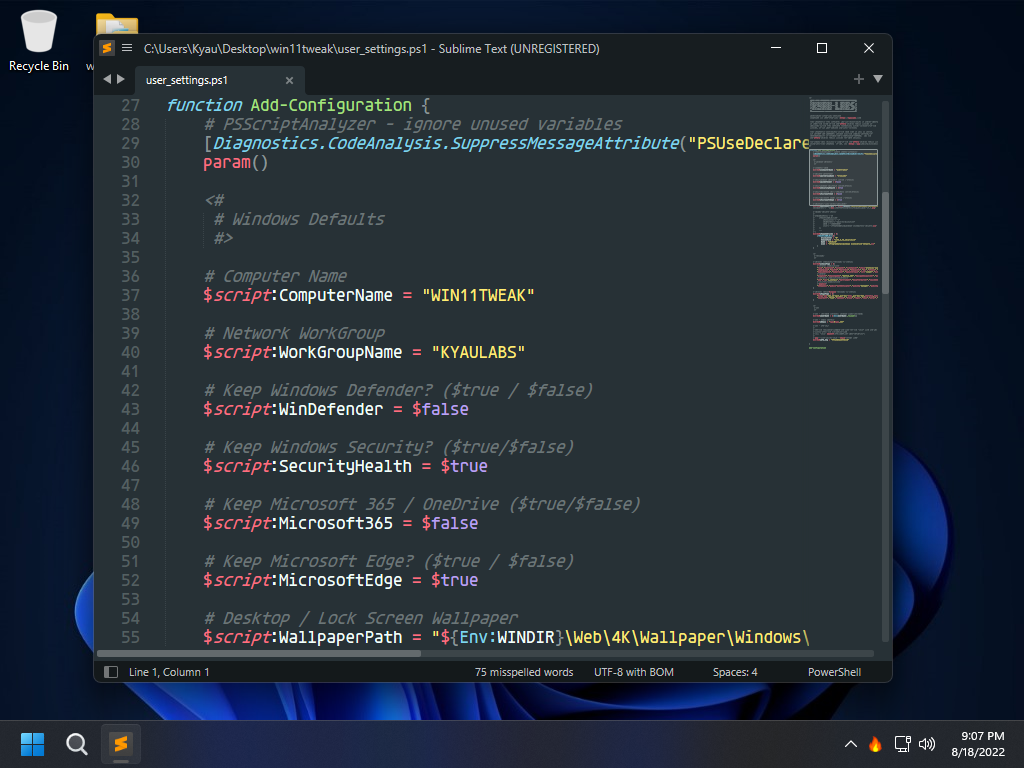Viewport: 1024px width, 768px height.
Task: Click Line 1, Column 1 status entry
Action: point(169,672)
